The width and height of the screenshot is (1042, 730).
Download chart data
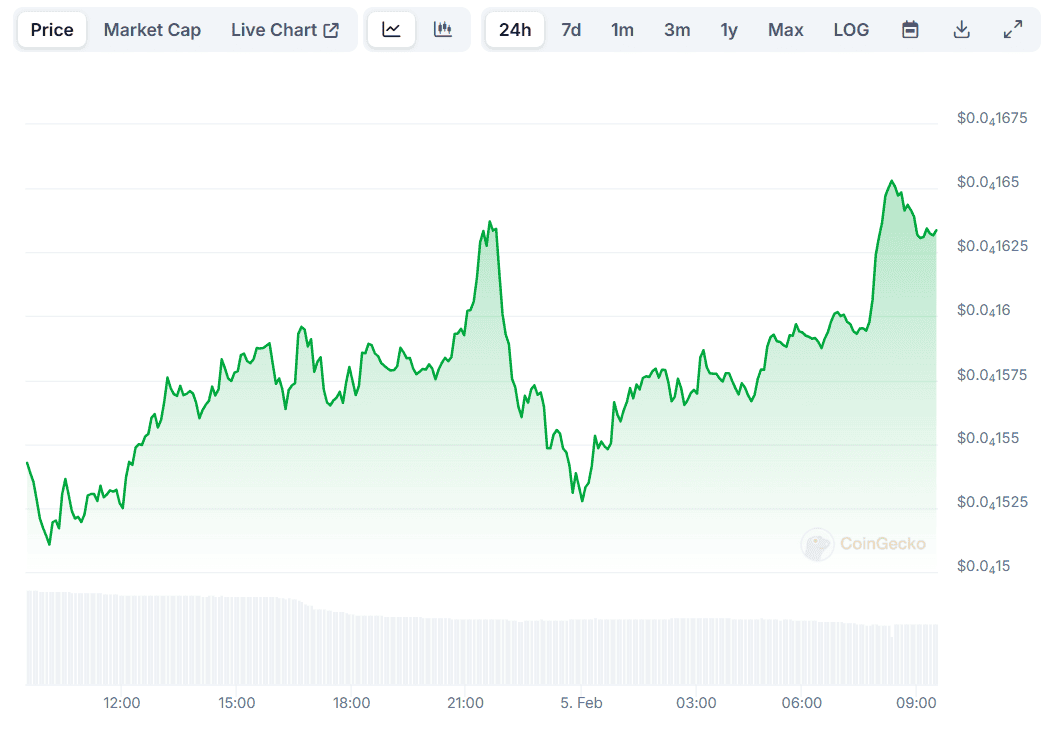(961, 30)
